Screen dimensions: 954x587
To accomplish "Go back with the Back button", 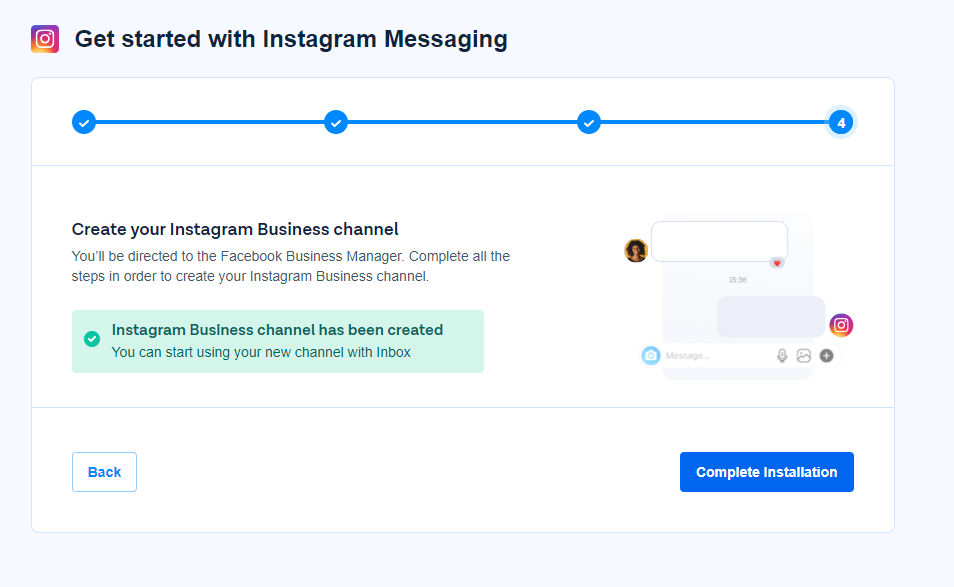I will pyautogui.click(x=104, y=472).
